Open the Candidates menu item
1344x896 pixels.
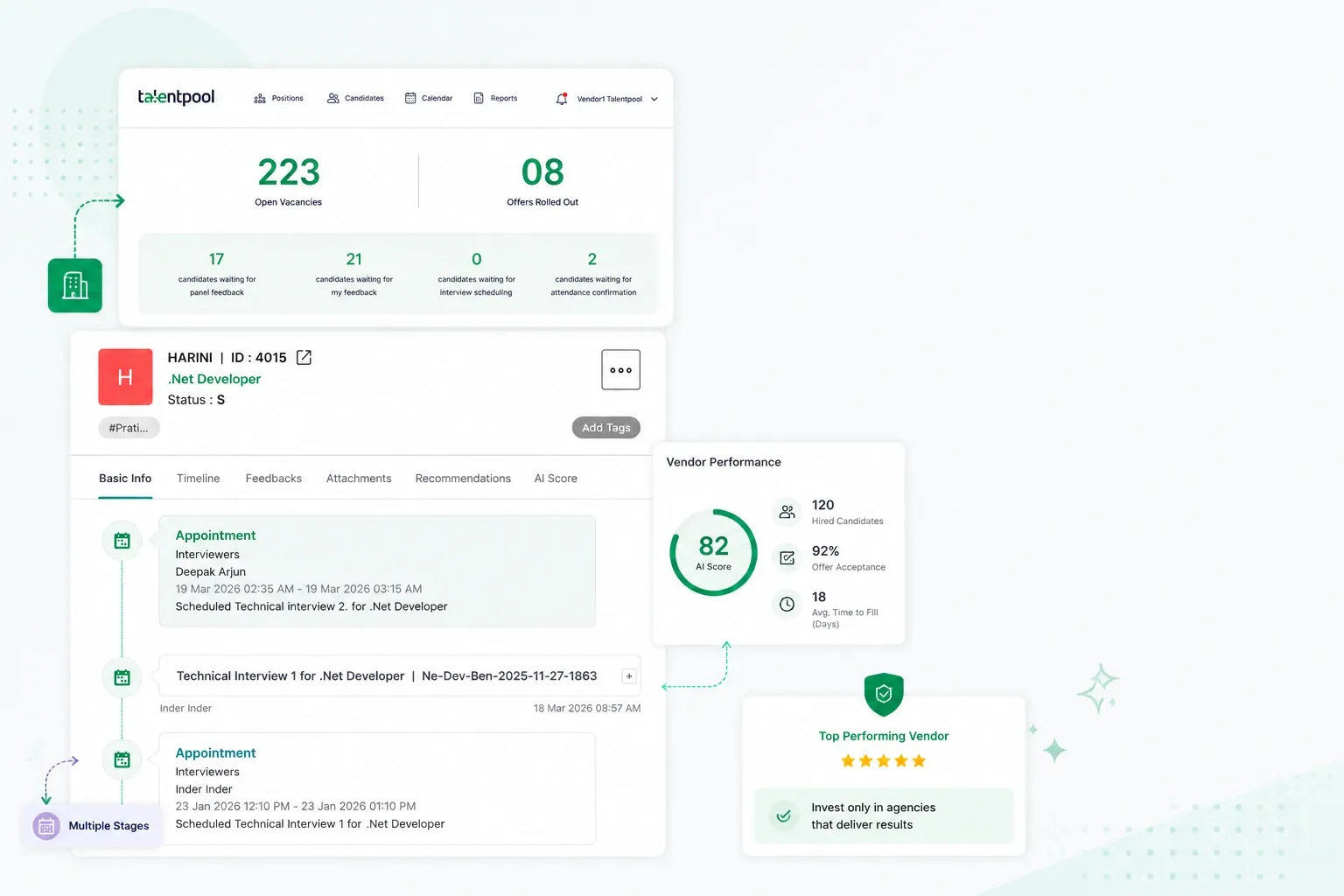355,99
